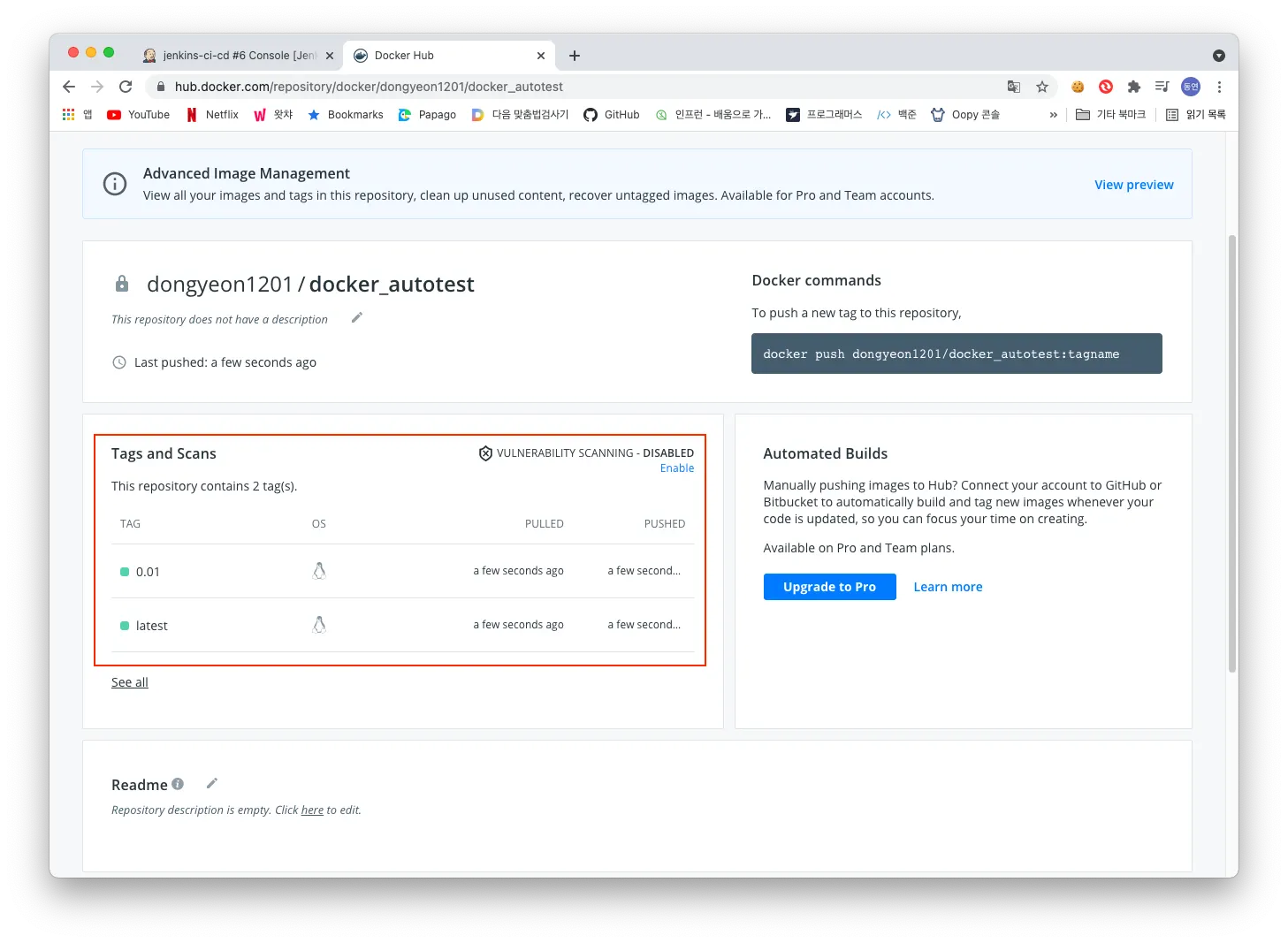Click the pushed time for latest tag
Image resolution: width=1288 pixels, height=943 pixels.
pos(644,625)
